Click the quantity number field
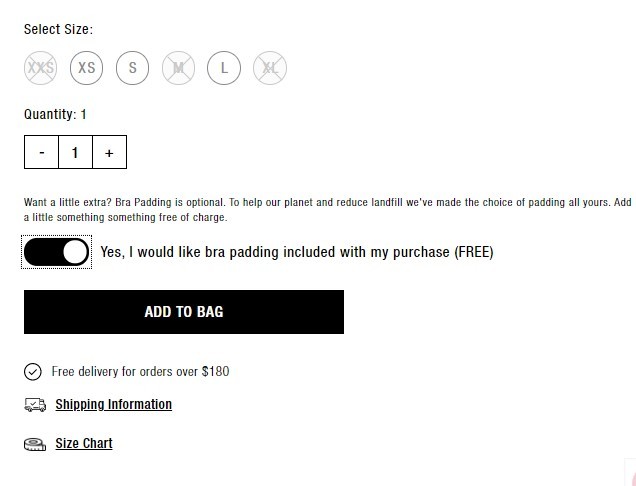Screen dimensions: 636x486 (75, 152)
